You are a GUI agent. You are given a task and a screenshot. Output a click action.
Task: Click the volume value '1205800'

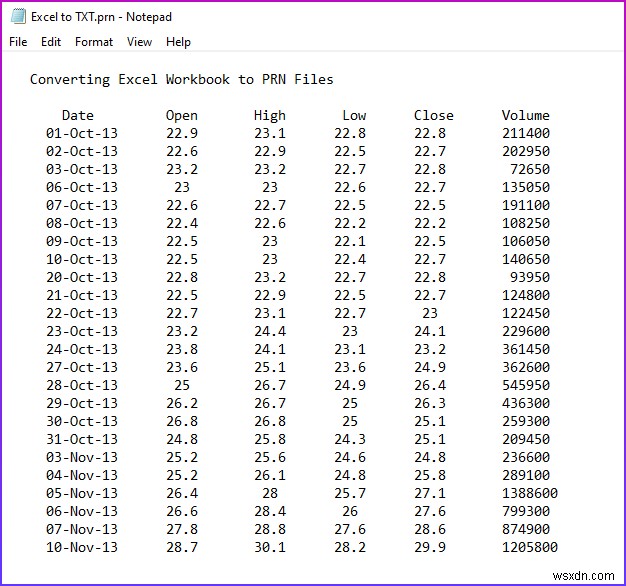(530, 547)
